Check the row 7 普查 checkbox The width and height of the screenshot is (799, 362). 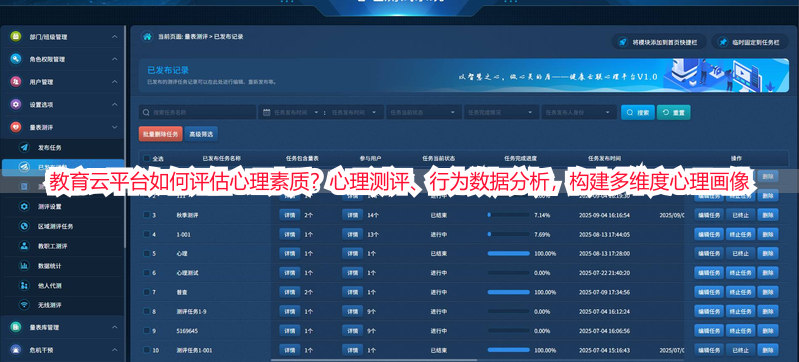147,292
